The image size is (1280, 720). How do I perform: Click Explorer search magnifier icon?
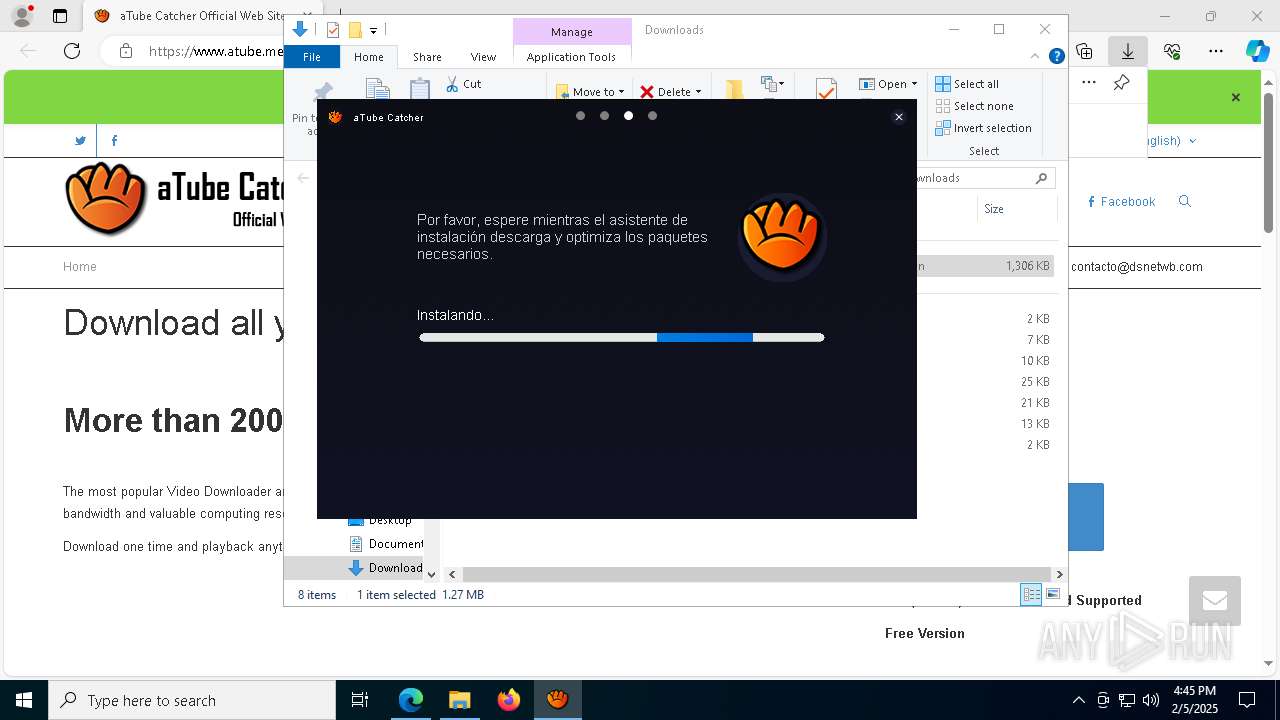[x=1041, y=178]
